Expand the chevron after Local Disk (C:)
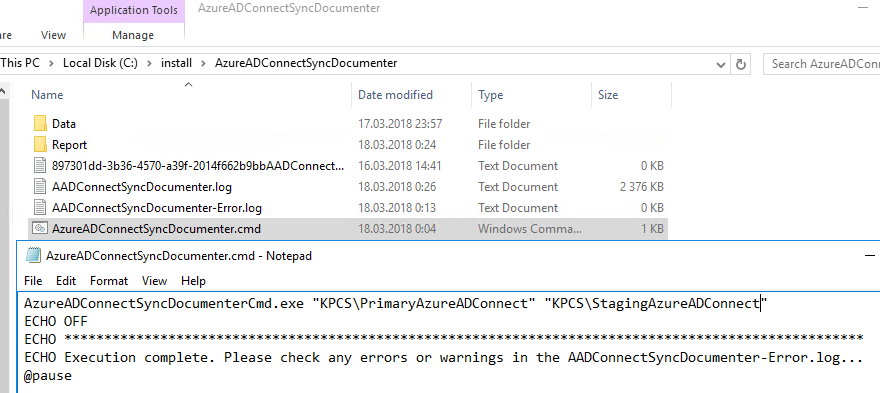Screen dimensions: 880x393 149,63
